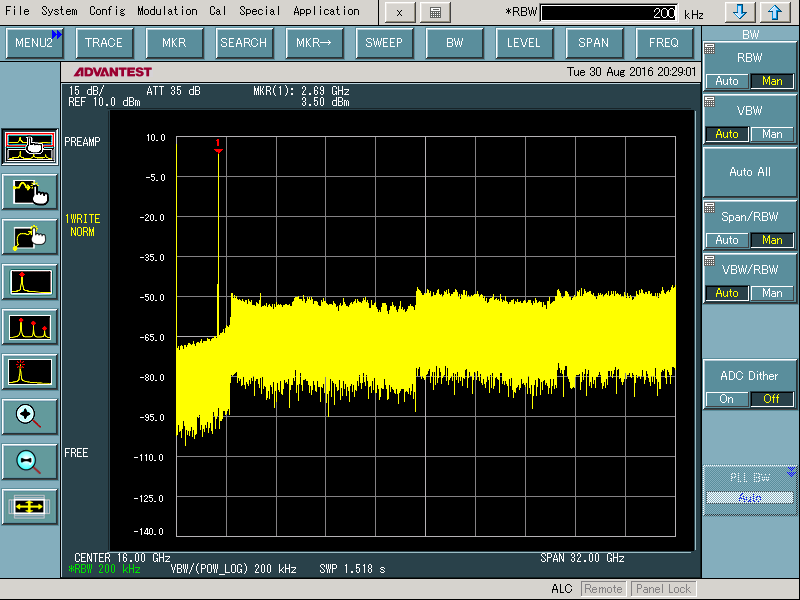Viewport: 800px width, 600px height.
Task: Set VBW to Man
Action: pos(772,134)
